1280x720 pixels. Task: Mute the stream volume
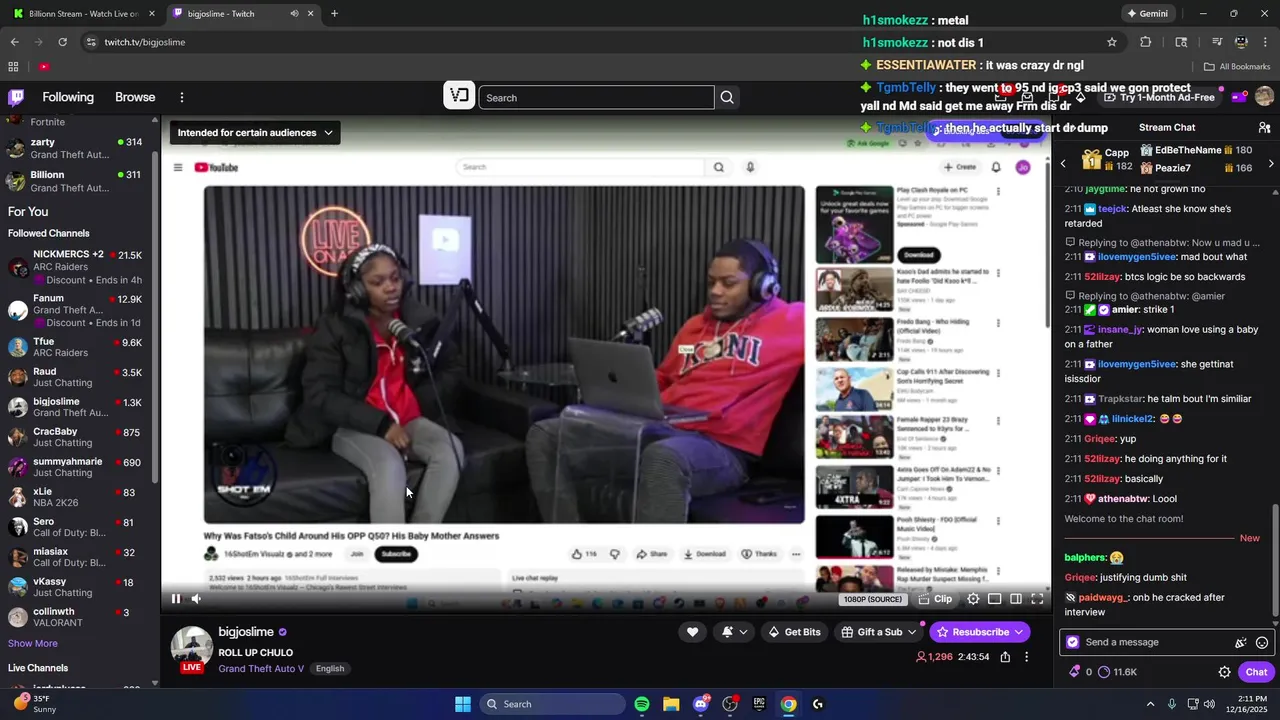click(196, 599)
